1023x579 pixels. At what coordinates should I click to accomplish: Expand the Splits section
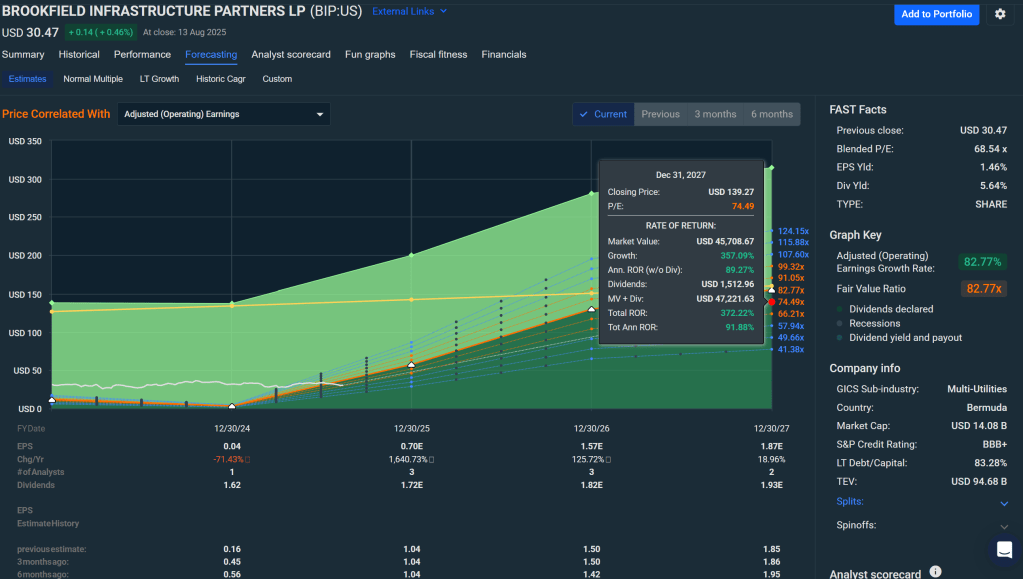pyautogui.click(x=1004, y=502)
